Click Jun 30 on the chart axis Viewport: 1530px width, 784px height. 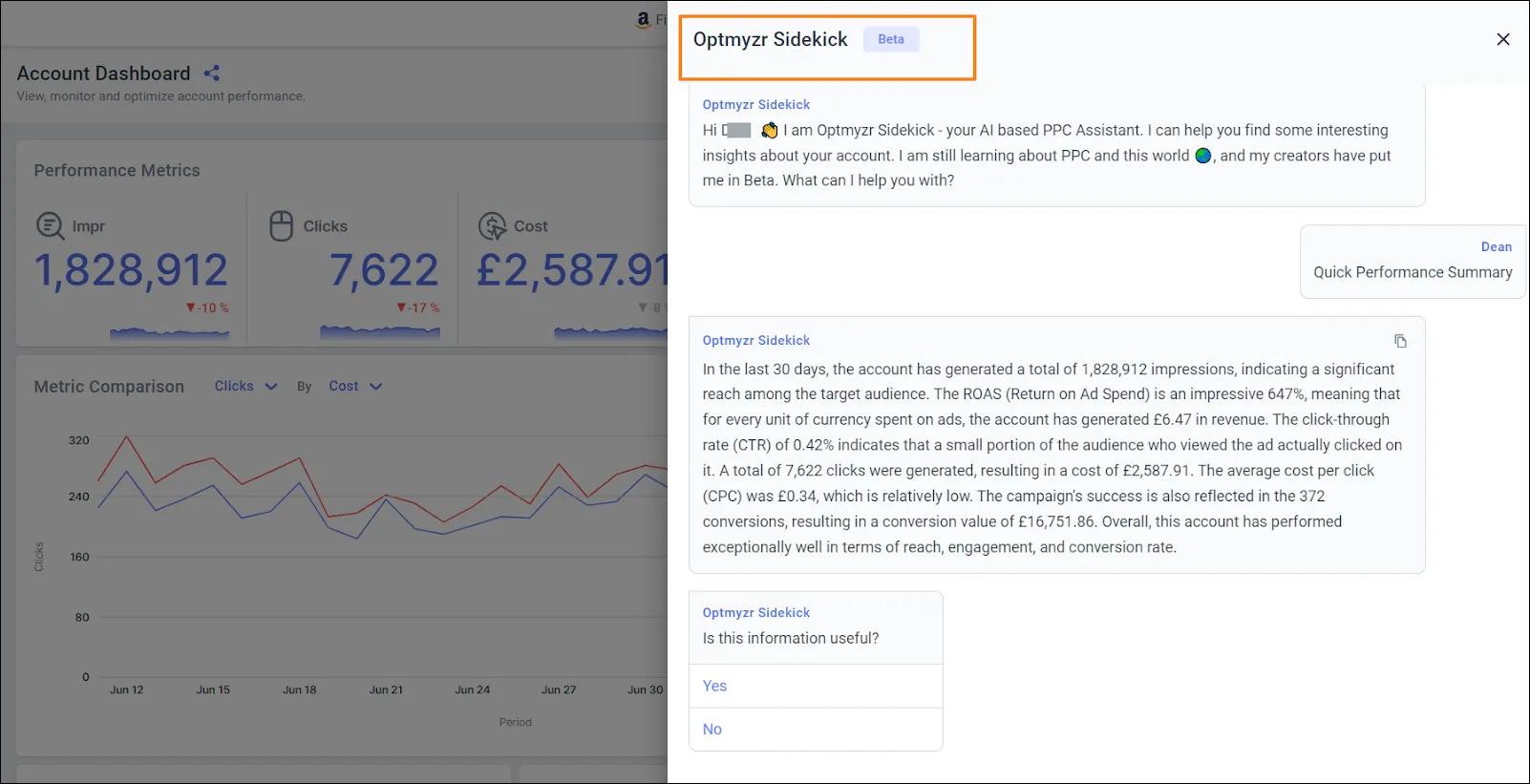[645, 689]
